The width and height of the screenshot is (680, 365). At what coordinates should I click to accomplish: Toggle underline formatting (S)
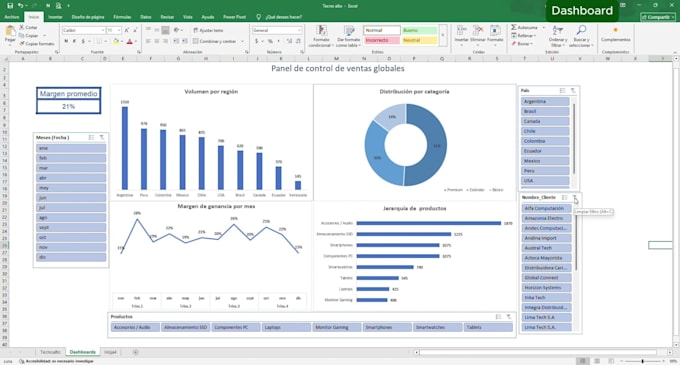[x=83, y=41]
